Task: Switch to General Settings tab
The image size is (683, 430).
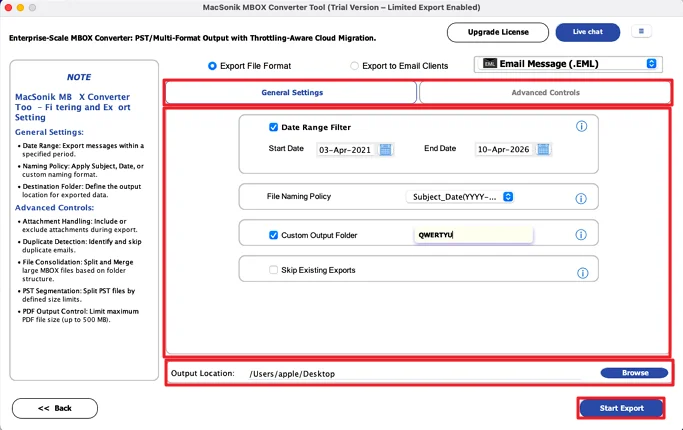Action: pos(291,92)
